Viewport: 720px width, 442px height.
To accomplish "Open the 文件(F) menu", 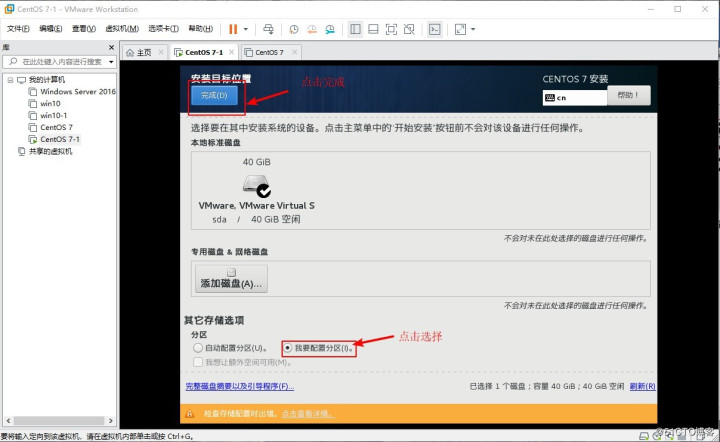I will [18, 28].
